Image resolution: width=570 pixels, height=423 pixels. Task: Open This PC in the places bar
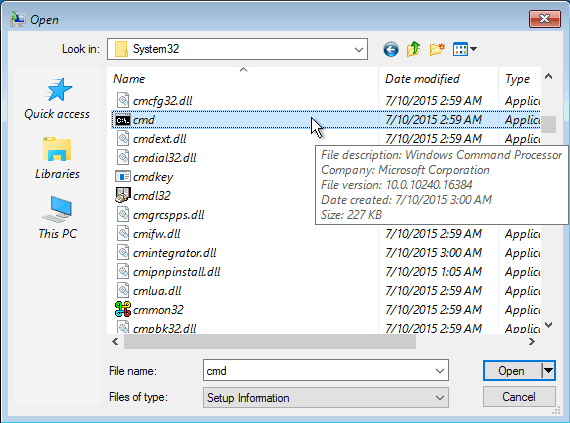(x=57, y=218)
